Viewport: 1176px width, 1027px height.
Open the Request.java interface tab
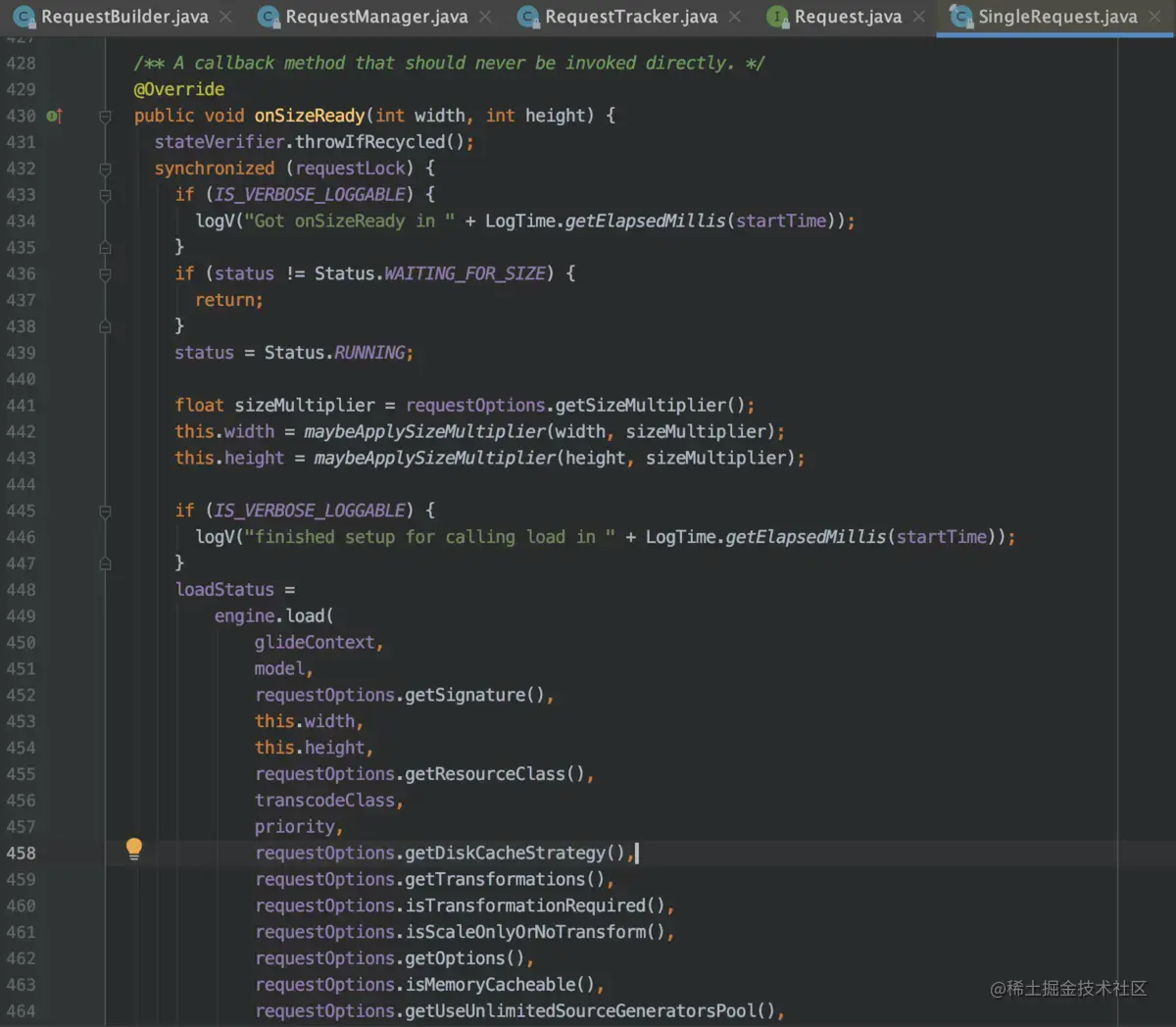(x=848, y=17)
